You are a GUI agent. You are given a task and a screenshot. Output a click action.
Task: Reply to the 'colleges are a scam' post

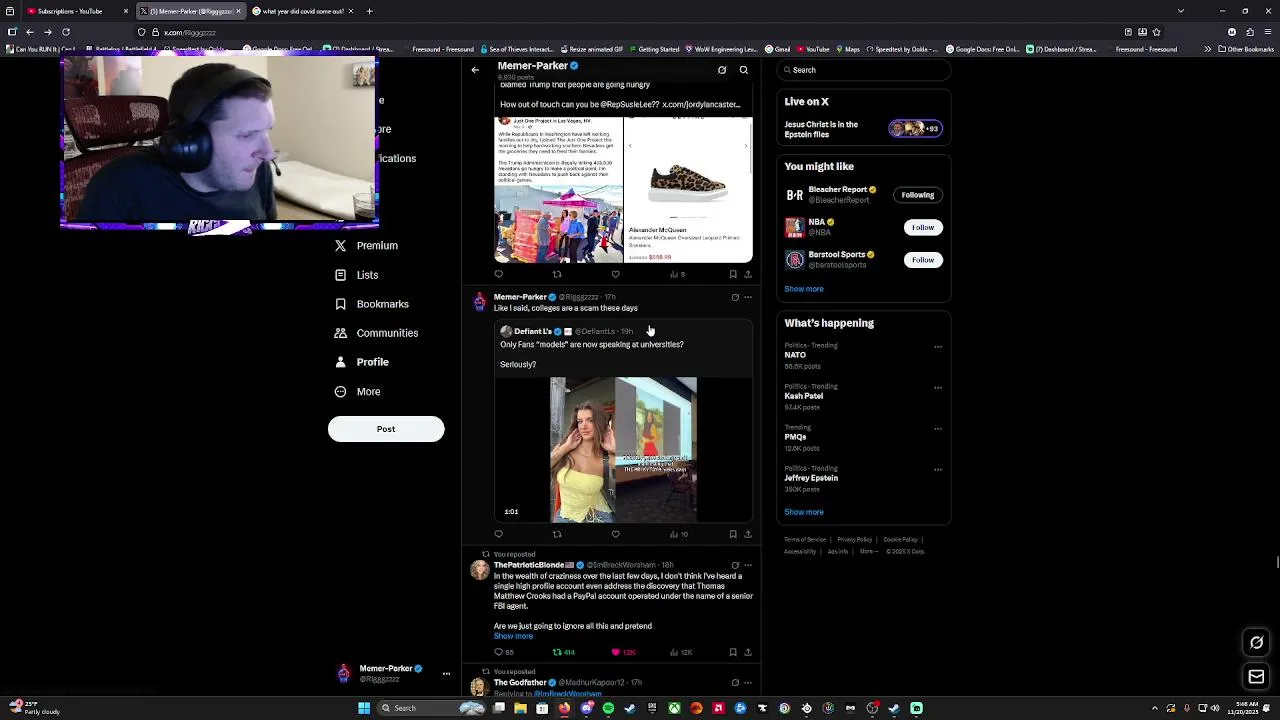coord(499,534)
